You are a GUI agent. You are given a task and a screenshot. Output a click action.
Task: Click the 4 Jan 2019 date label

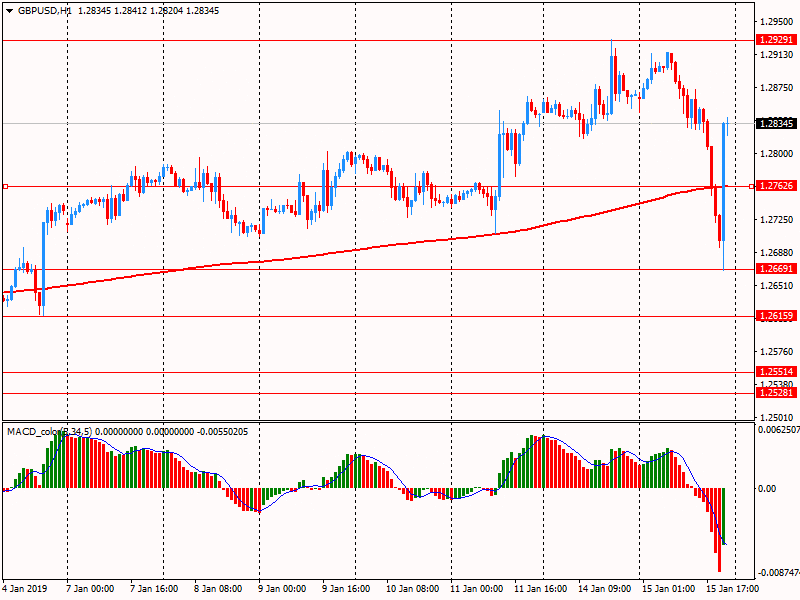[25, 589]
